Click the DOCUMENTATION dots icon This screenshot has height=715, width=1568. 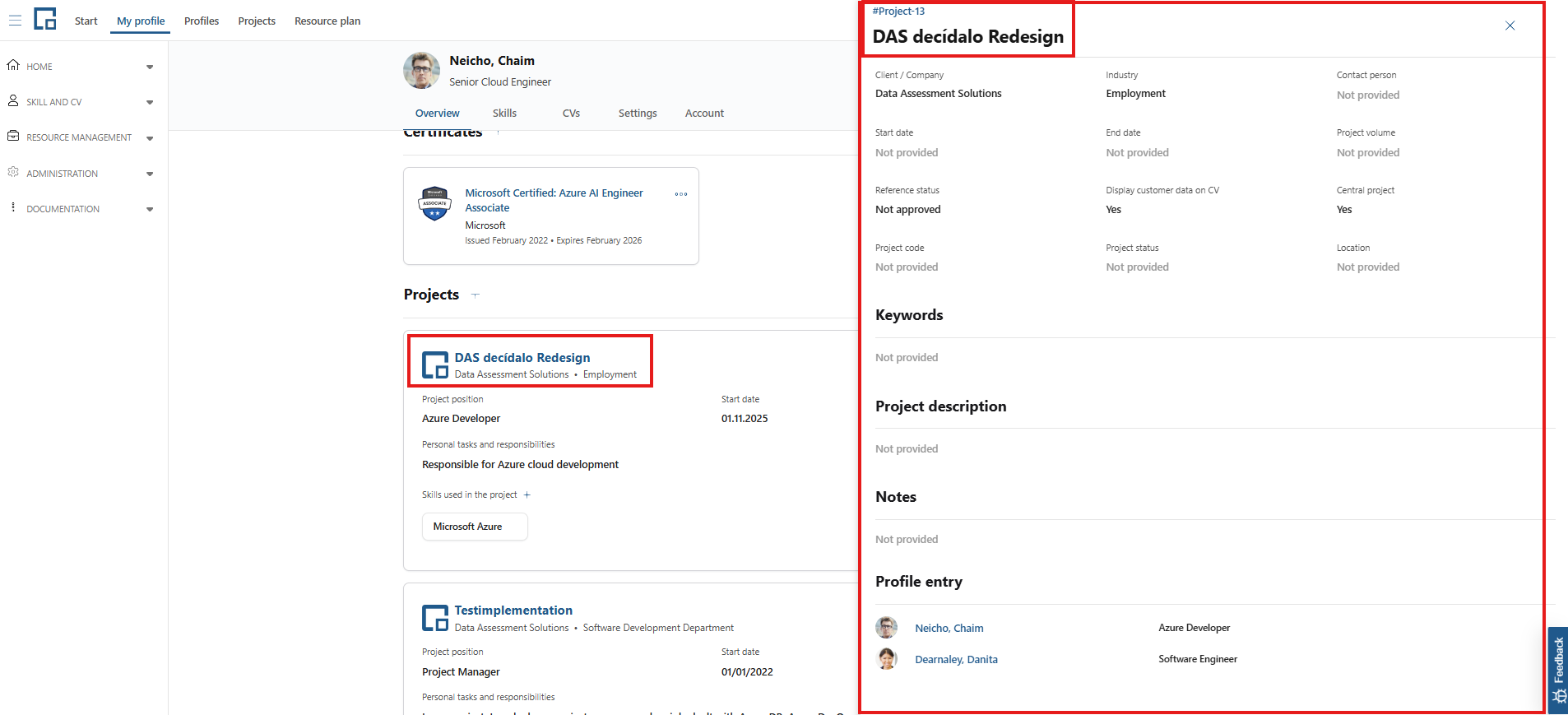click(x=13, y=207)
